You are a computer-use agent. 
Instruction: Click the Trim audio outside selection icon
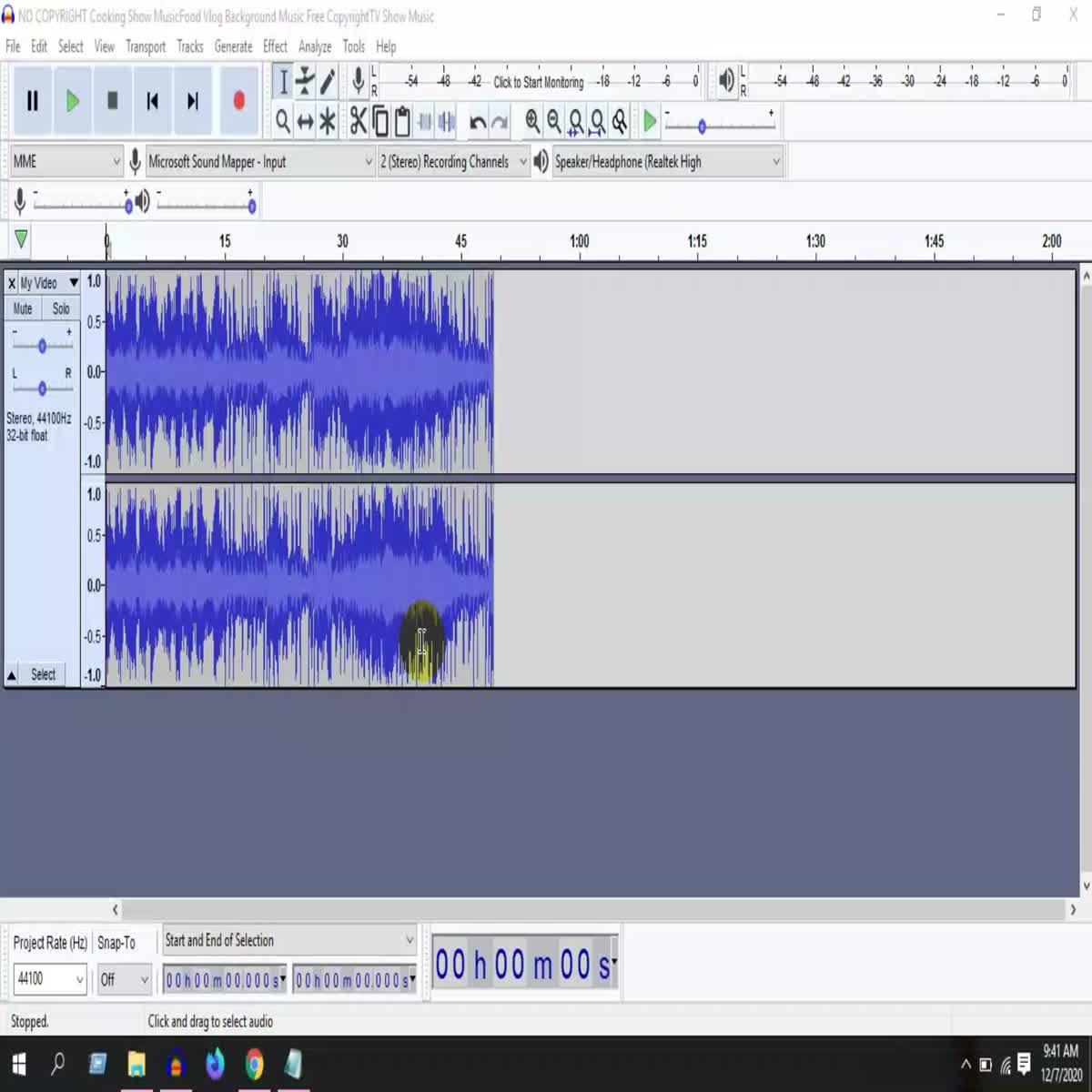[425, 119]
